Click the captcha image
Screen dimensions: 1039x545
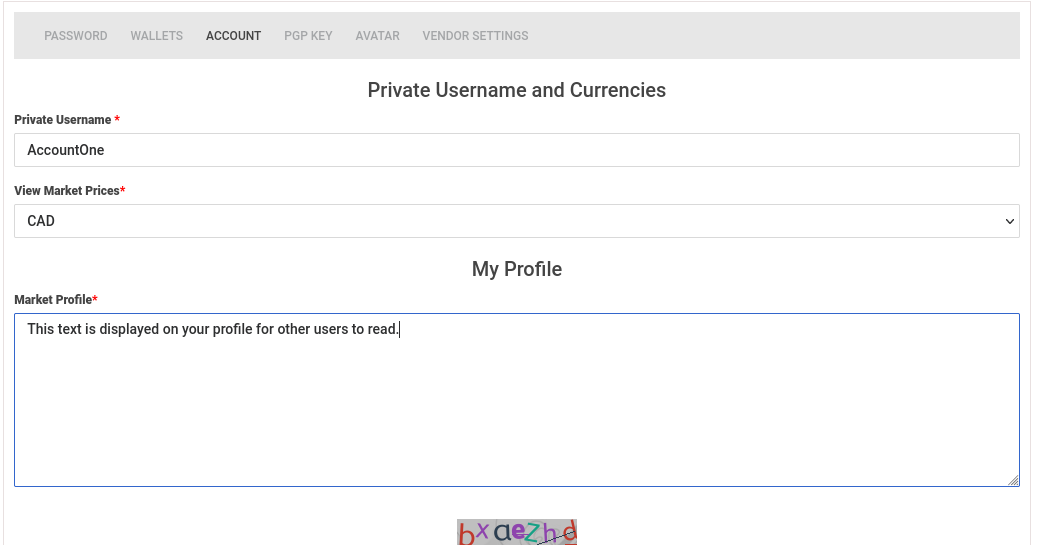[516, 532]
